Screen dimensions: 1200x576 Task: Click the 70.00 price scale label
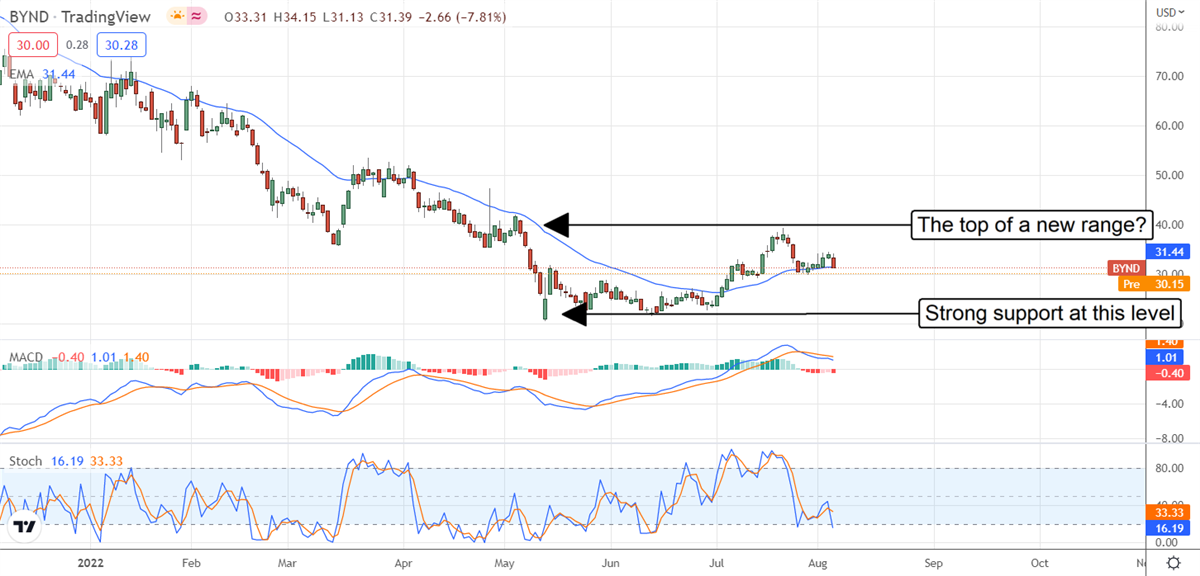(1170, 76)
